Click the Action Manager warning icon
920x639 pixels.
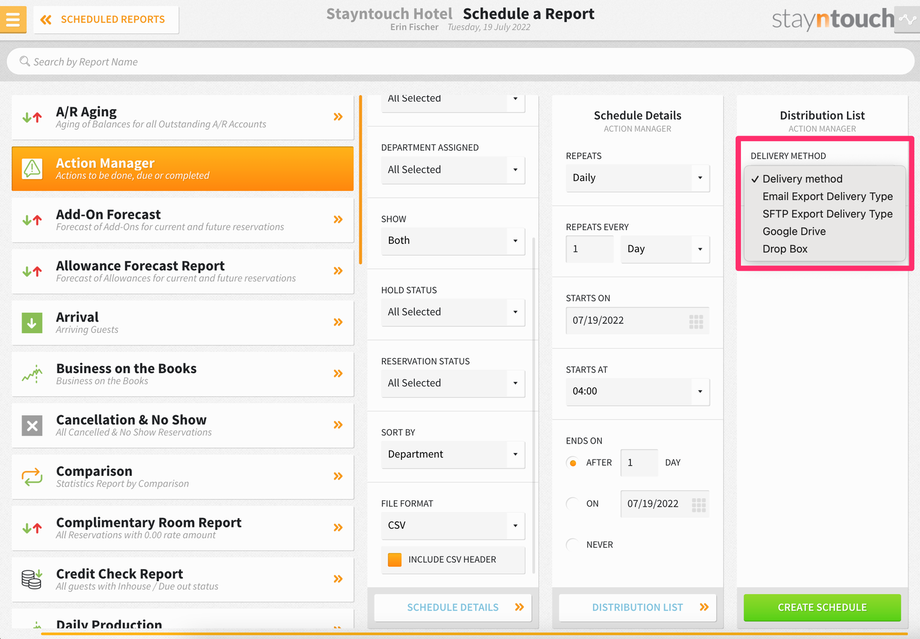point(32,168)
